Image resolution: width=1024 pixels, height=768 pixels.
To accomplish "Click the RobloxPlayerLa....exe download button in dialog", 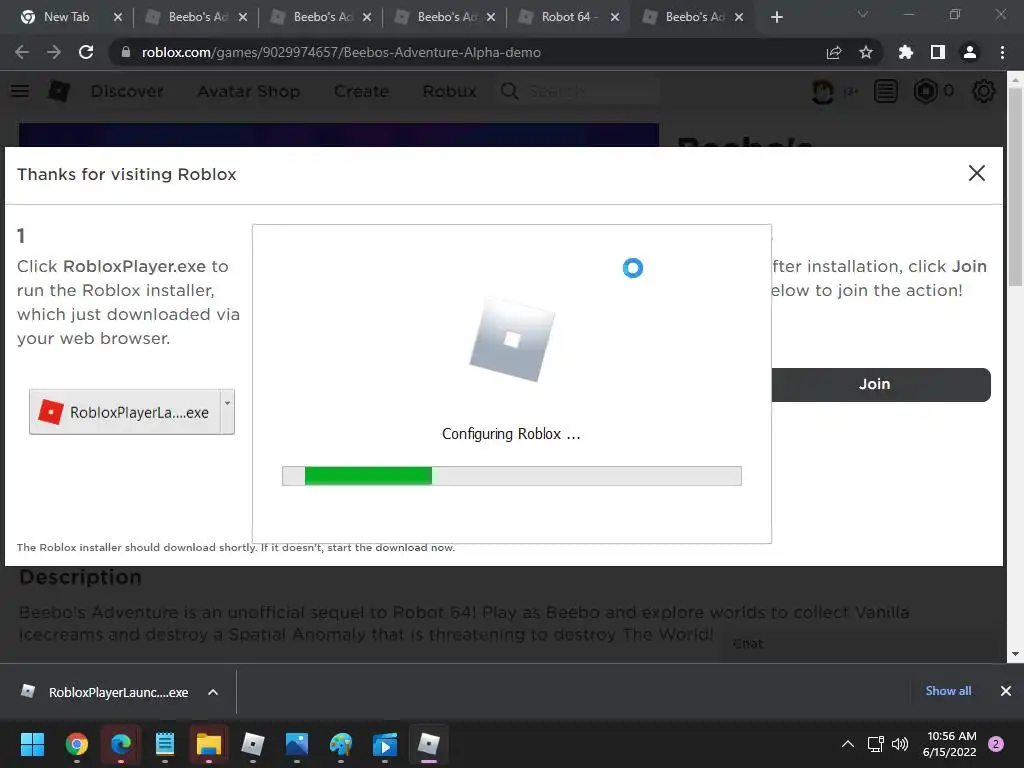I will [125, 412].
